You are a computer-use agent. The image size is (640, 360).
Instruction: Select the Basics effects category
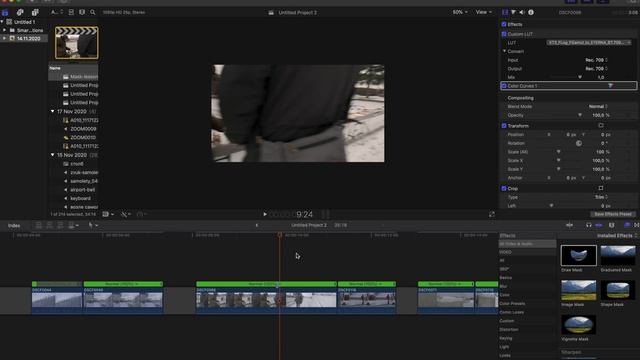(x=506, y=278)
